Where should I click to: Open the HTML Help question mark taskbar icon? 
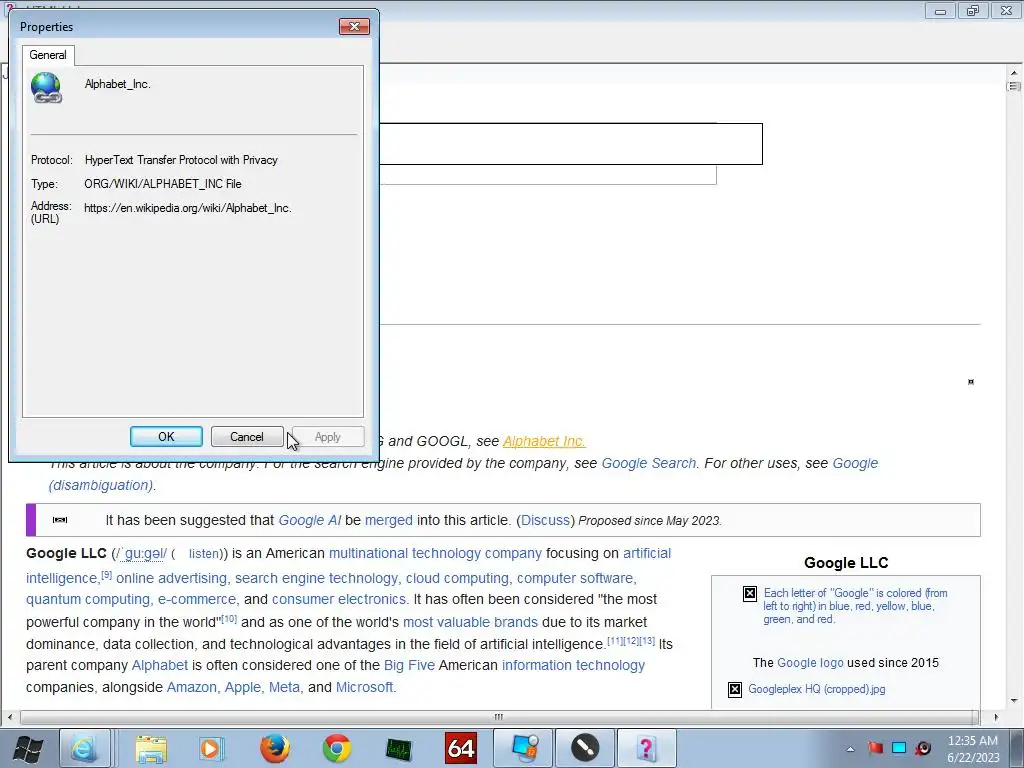[x=647, y=748]
